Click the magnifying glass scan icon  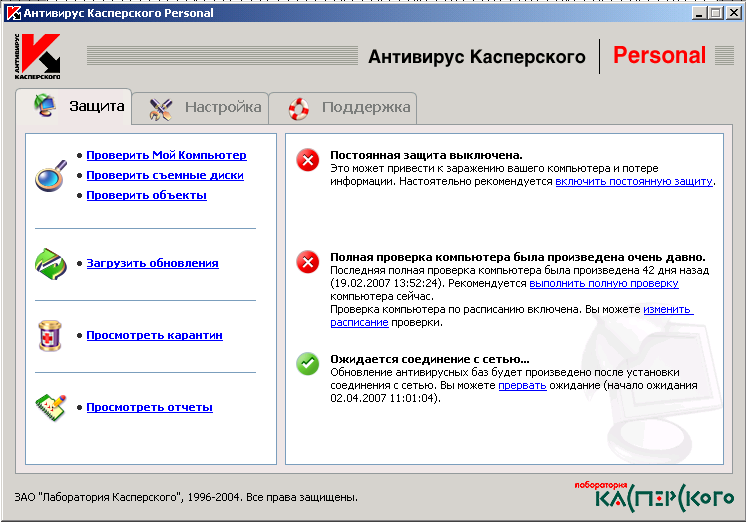click(x=50, y=176)
